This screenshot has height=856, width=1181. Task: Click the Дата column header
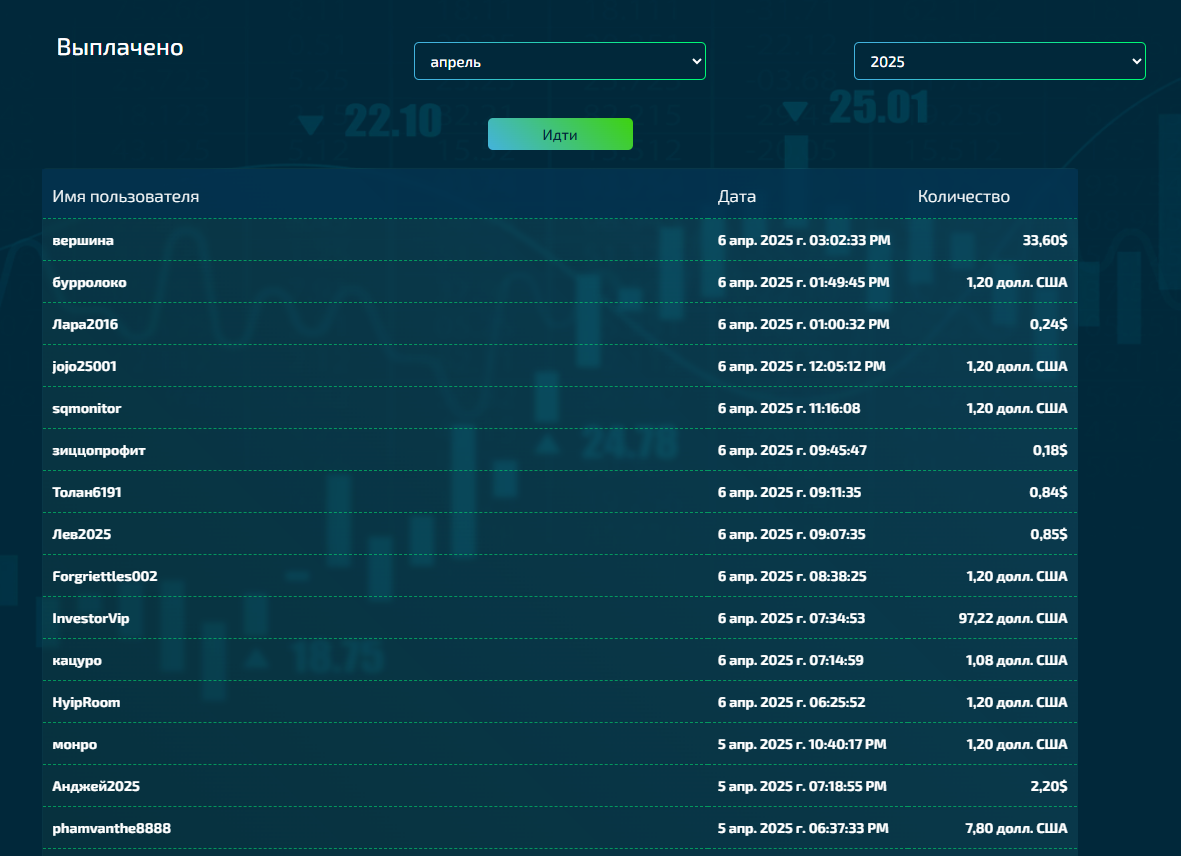pyautogui.click(x=737, y=196)
